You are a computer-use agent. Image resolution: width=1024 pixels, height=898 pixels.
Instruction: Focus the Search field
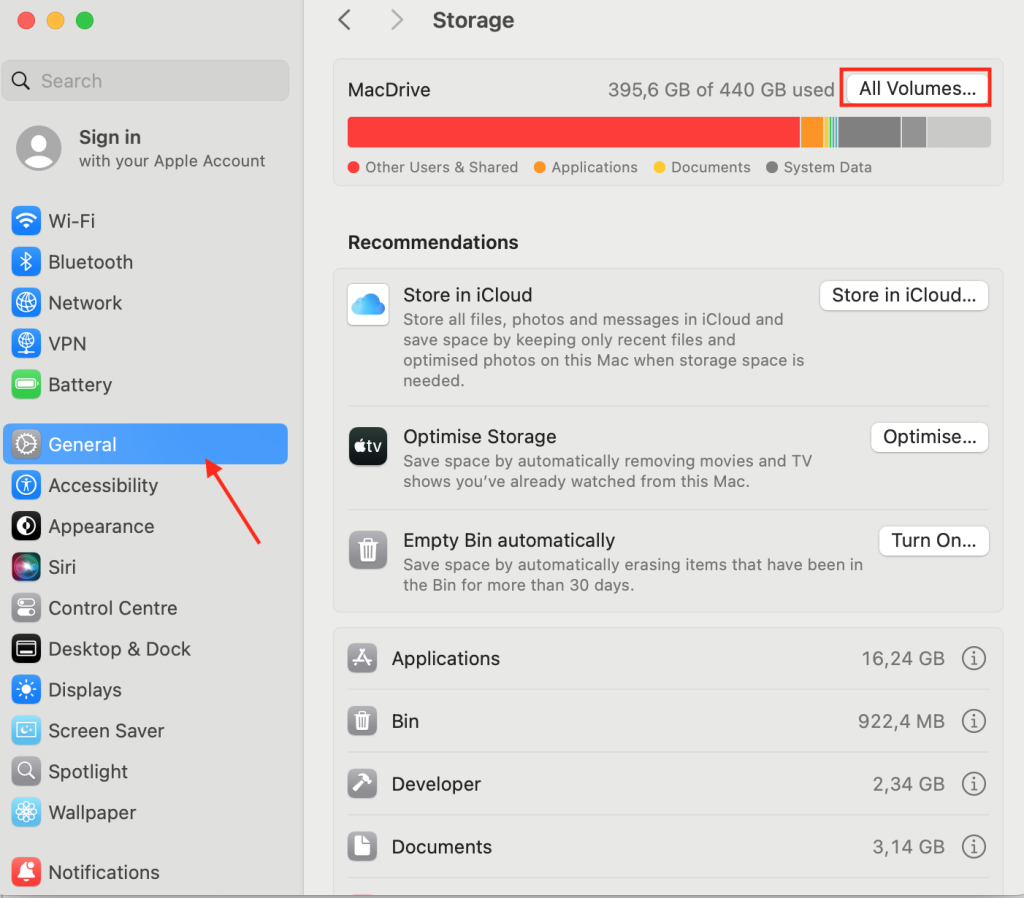point(146,81)
